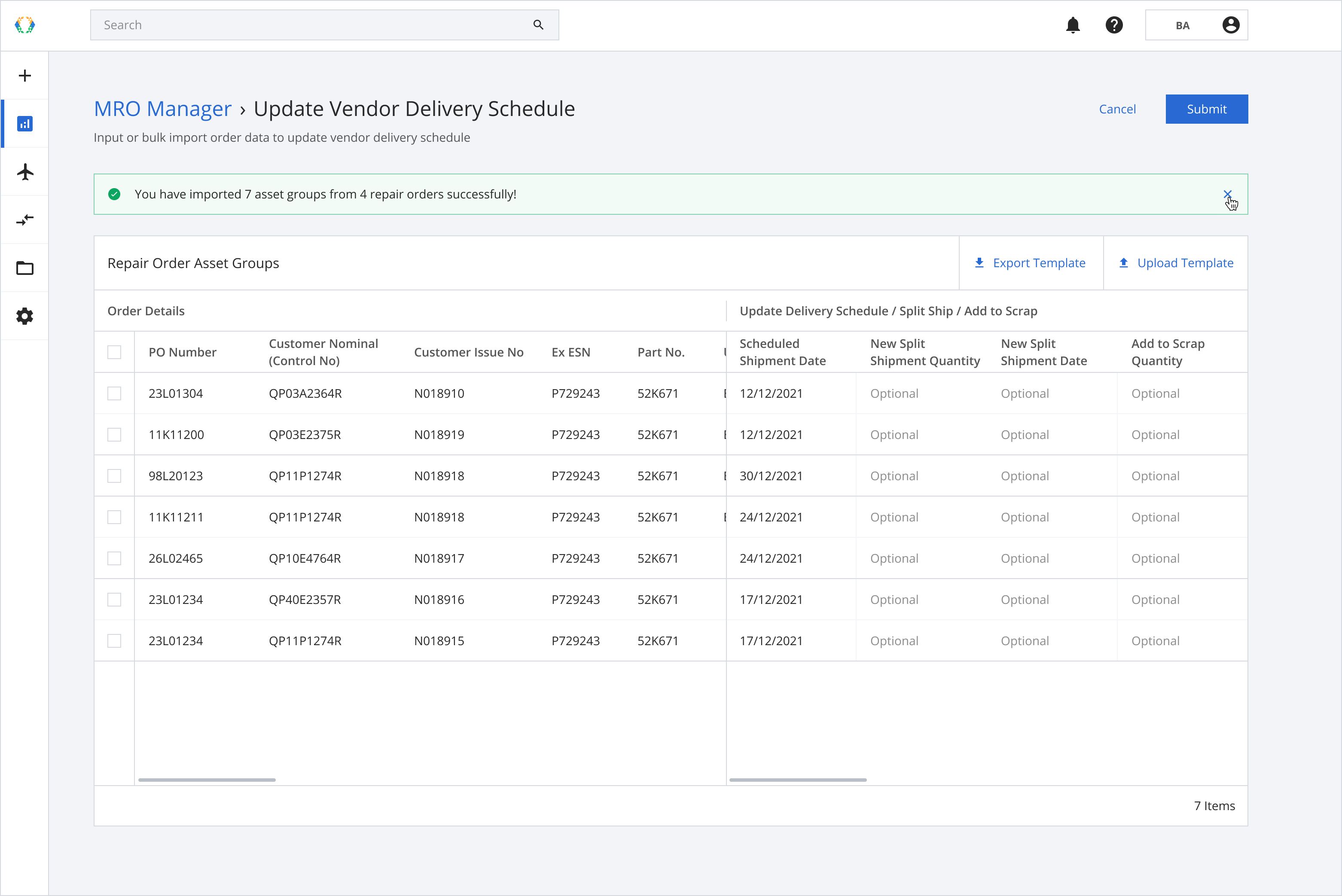The width and height of the screenshot is (1342, 896).
Task: Click Customer Issue No column header
Action: (x=469, y=352)
